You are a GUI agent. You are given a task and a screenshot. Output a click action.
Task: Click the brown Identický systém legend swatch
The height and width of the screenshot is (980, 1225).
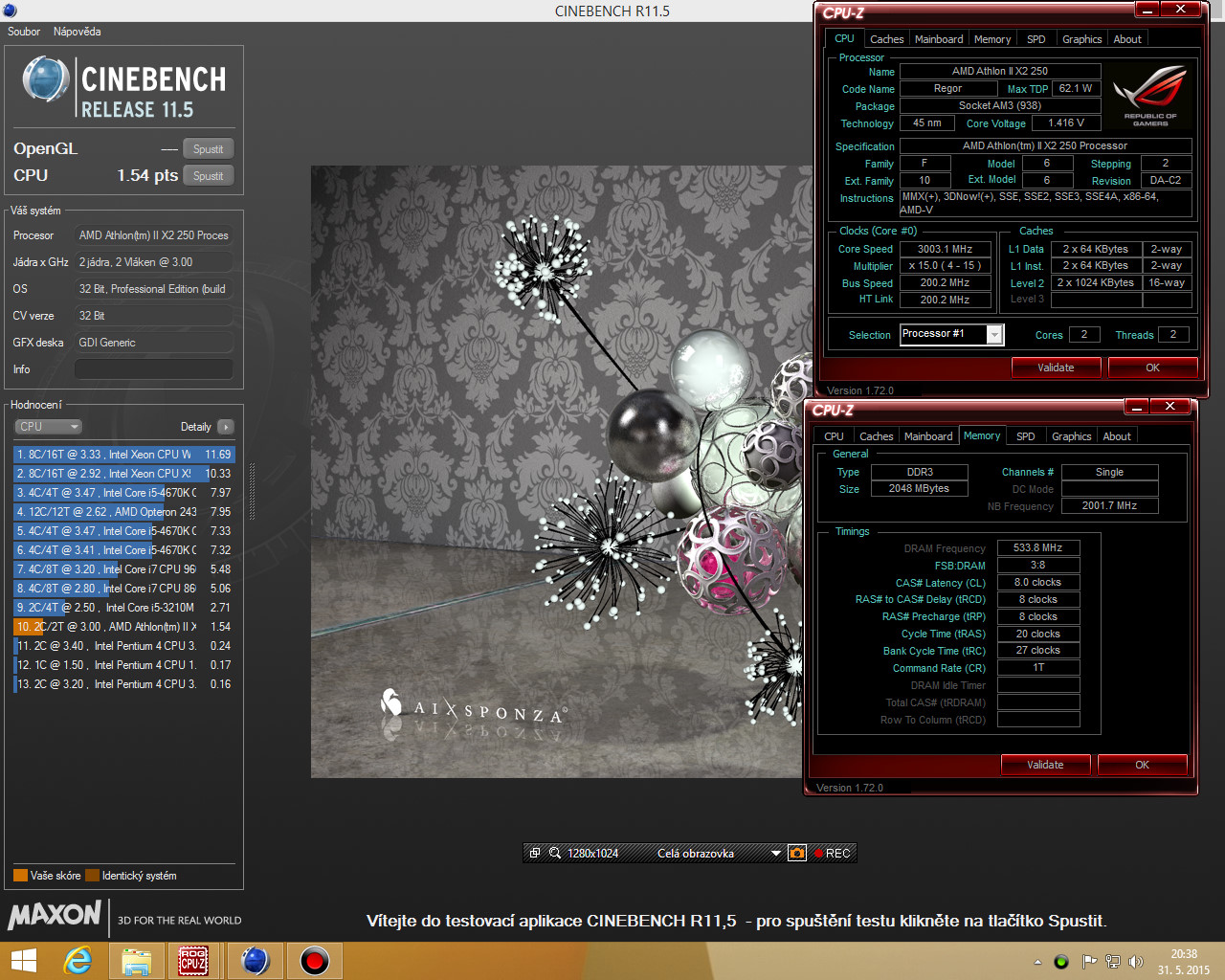[92, 876]
